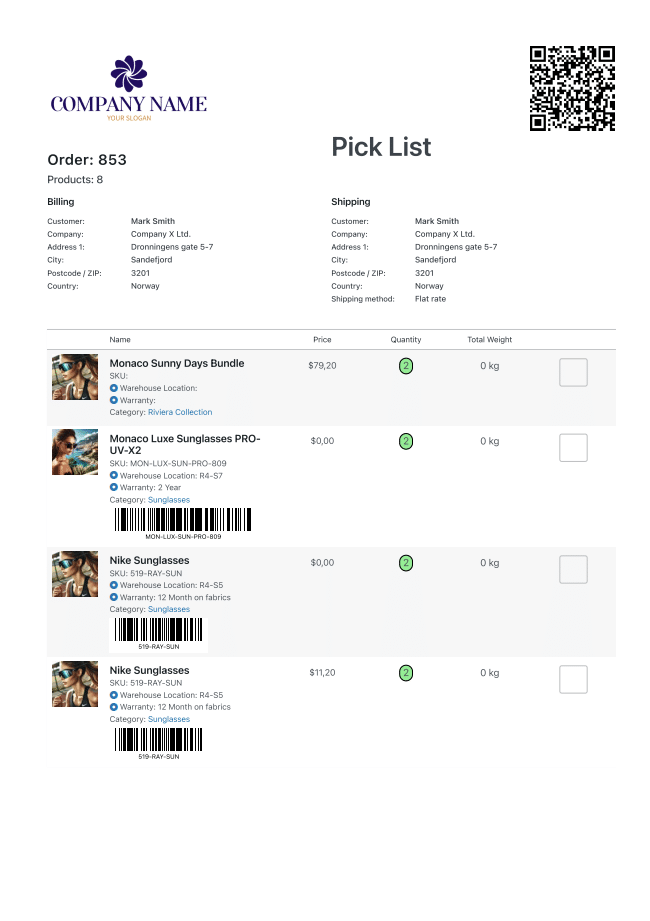
Task: Open the Riviera Collection category link
Action: pos(180,412)
